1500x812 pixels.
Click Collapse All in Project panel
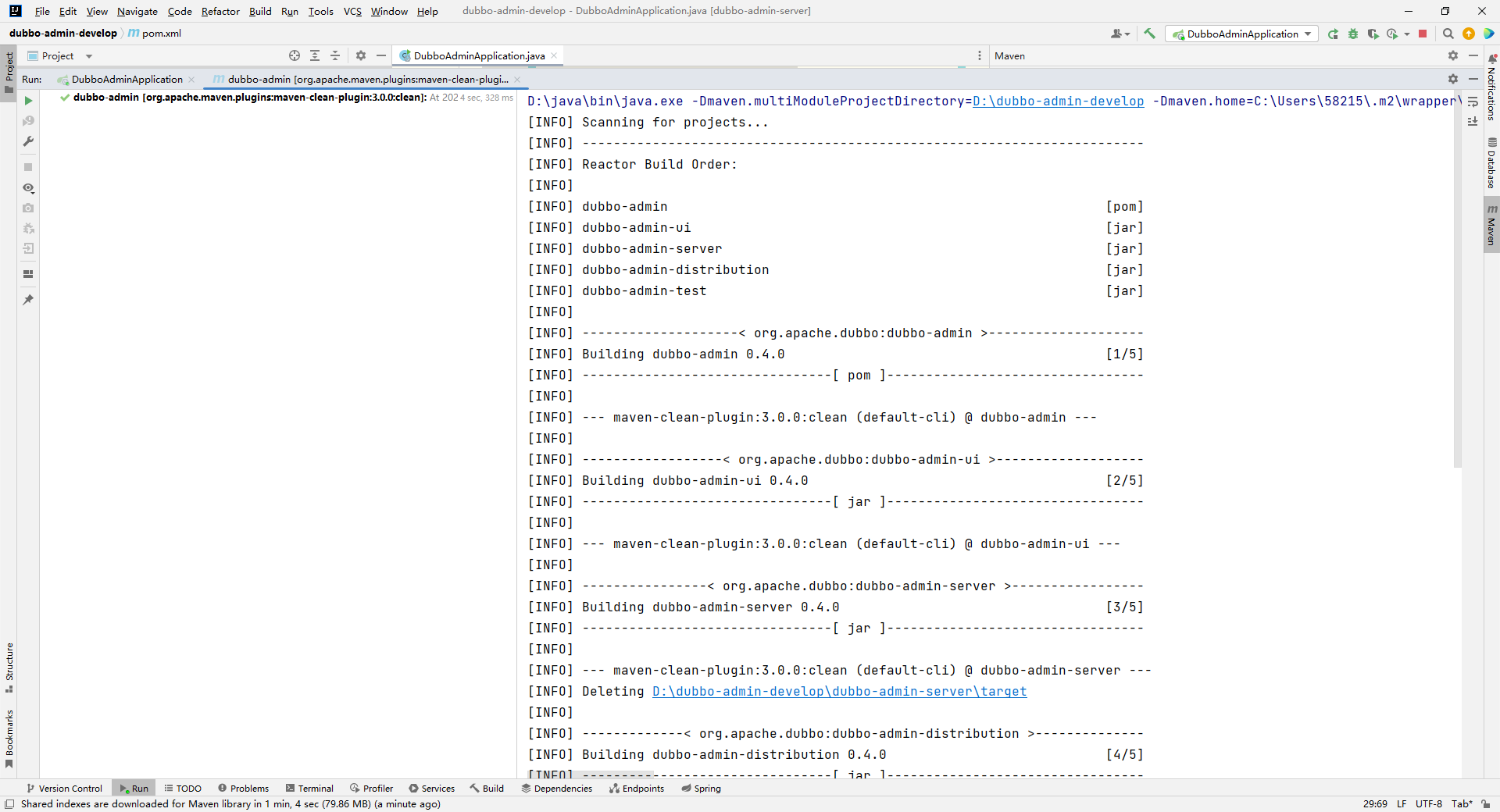335,55
